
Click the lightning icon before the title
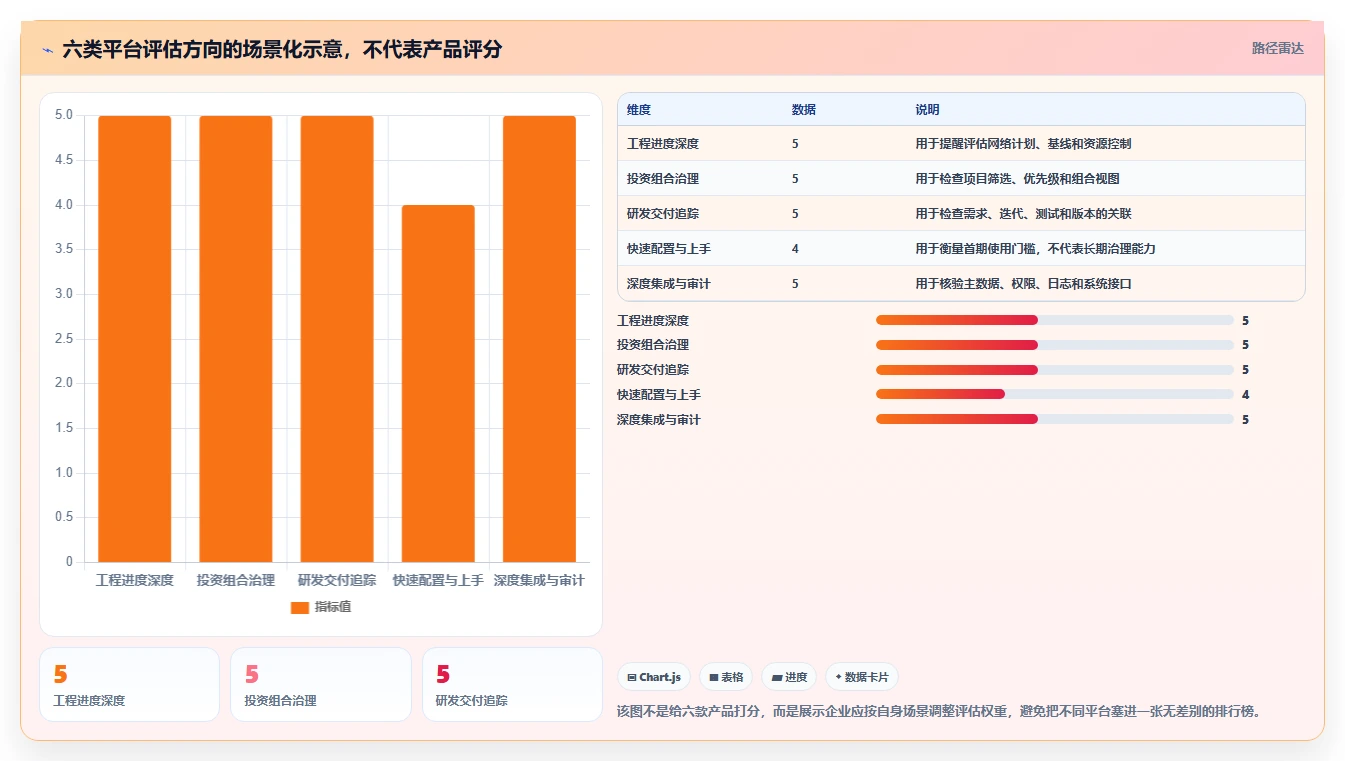click(48, 49)
